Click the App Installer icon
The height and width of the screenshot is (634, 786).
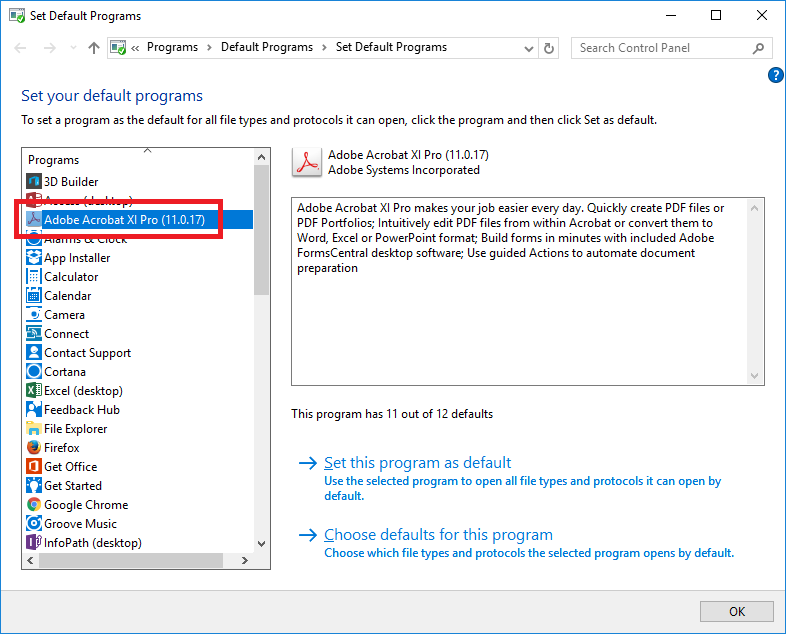point(34,257)
